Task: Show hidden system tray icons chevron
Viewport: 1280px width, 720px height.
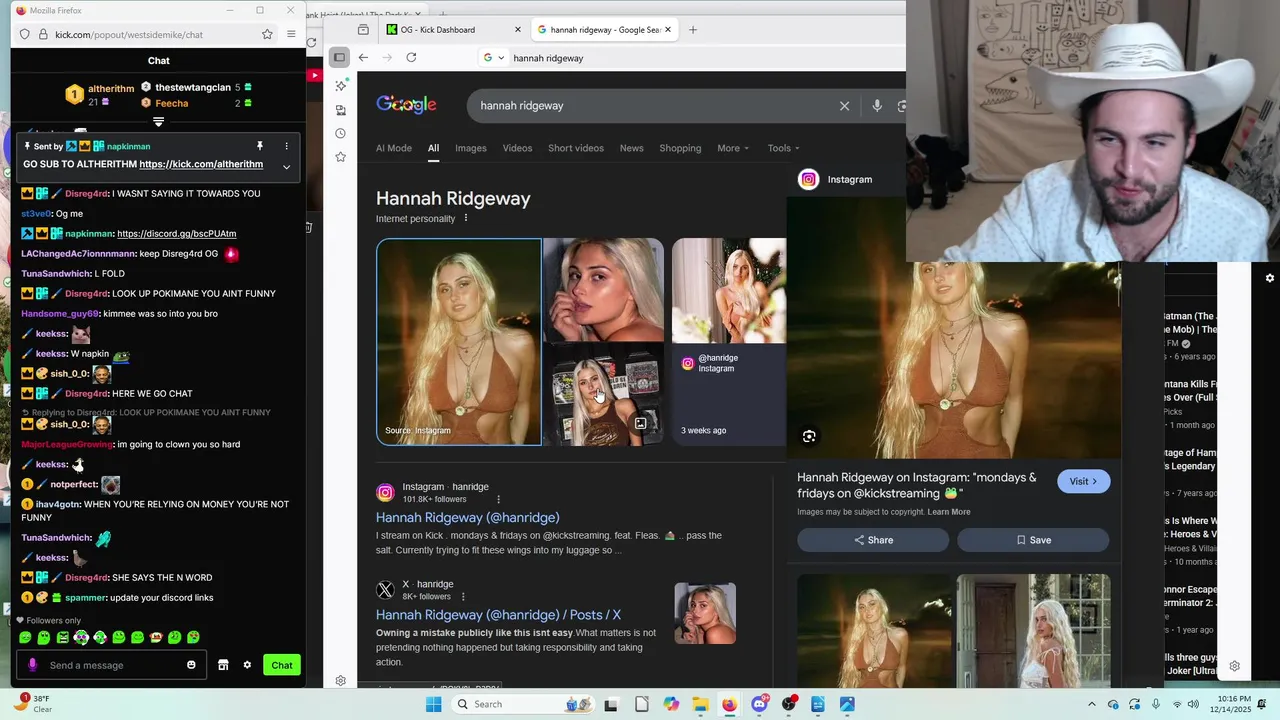Action: pos(1091,704)
